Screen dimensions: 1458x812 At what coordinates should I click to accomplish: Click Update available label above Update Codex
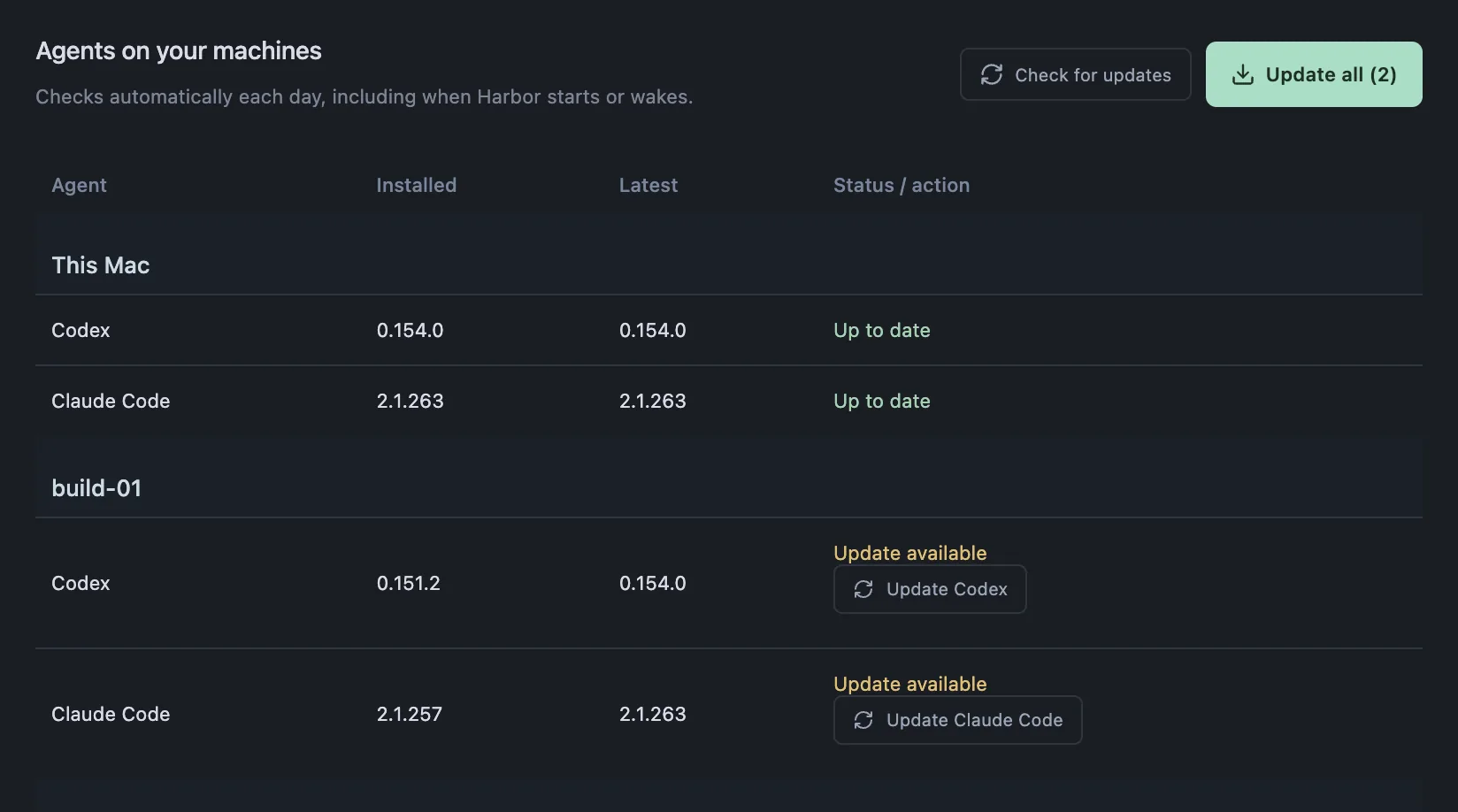tap(910, 553)
